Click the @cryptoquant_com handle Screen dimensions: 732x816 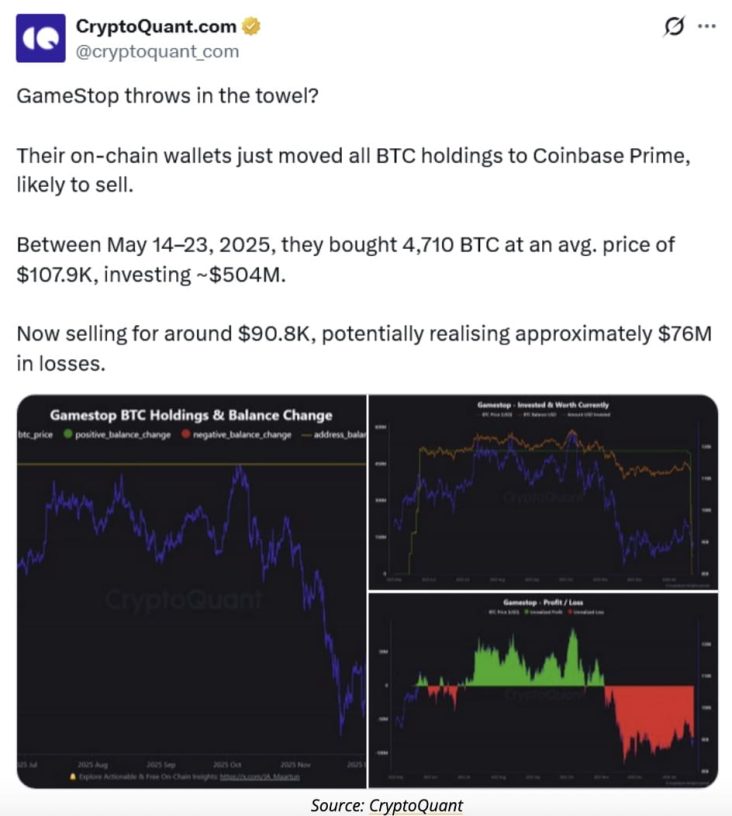click(158, 51)
